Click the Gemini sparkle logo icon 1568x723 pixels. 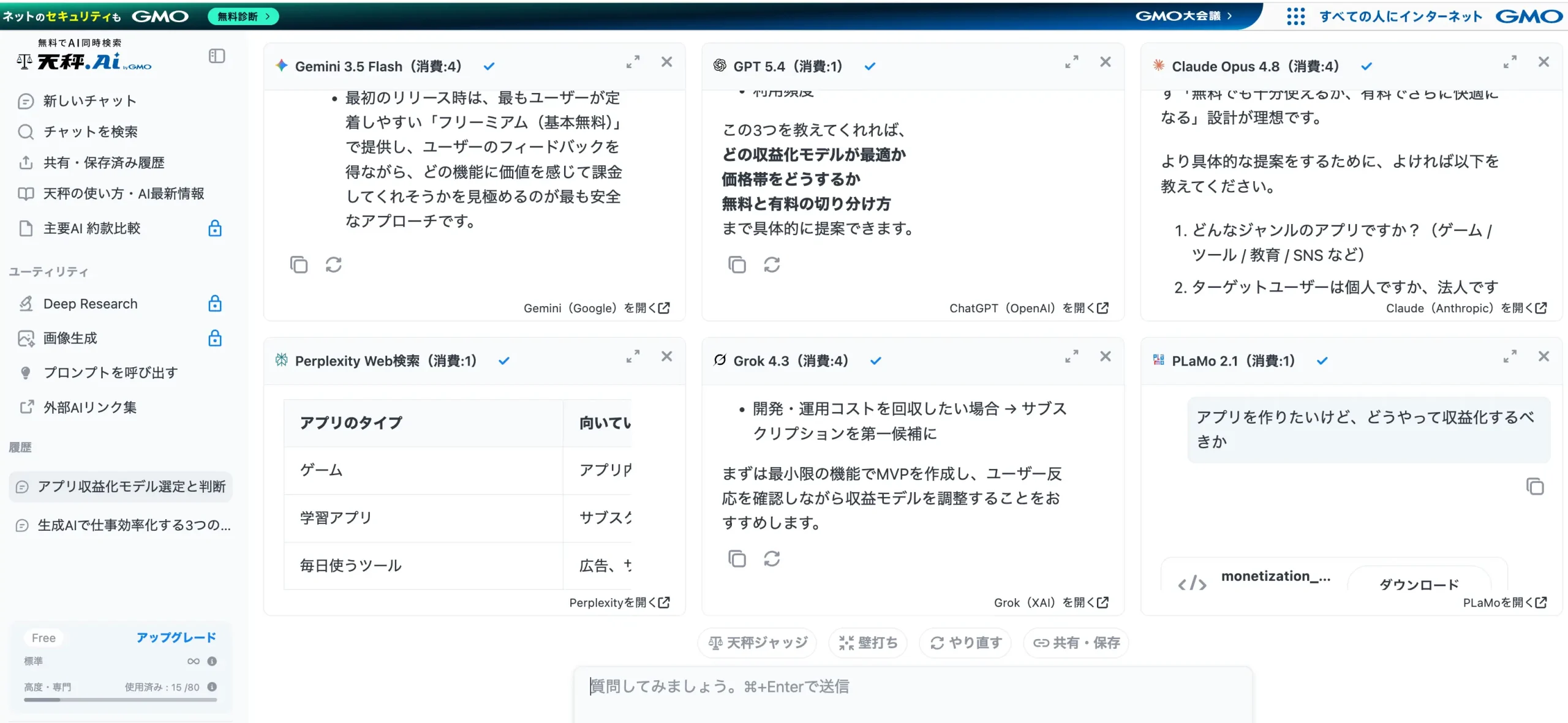[x=281, y=66]
